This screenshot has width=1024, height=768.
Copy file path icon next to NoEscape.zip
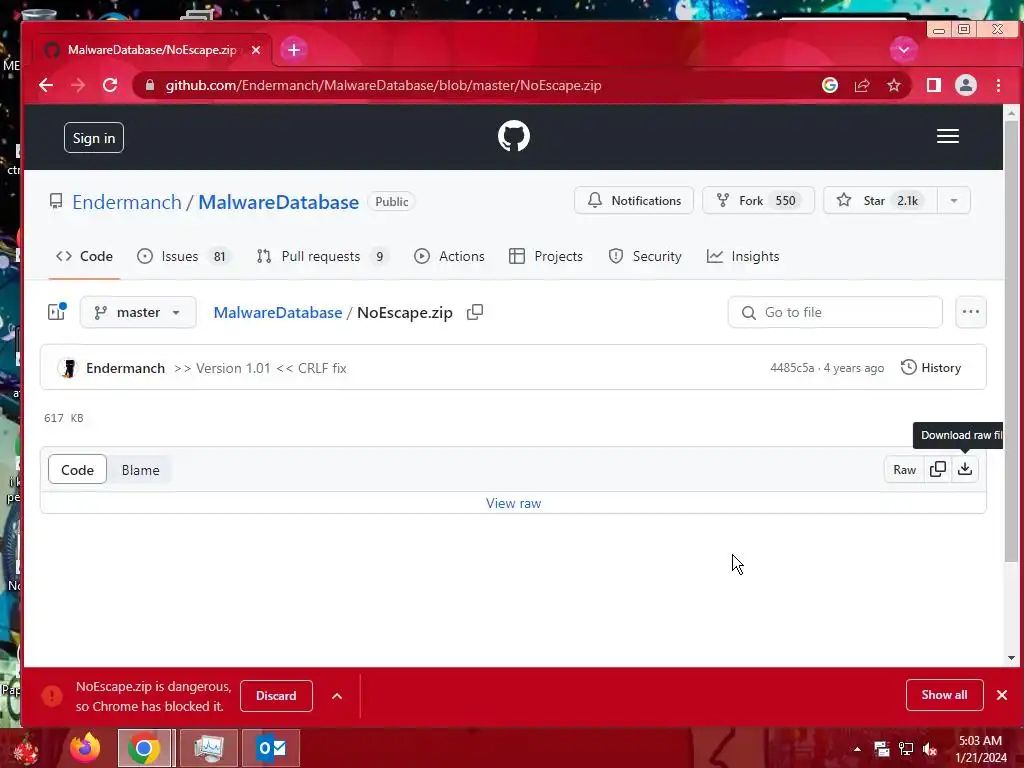(475, 312)
